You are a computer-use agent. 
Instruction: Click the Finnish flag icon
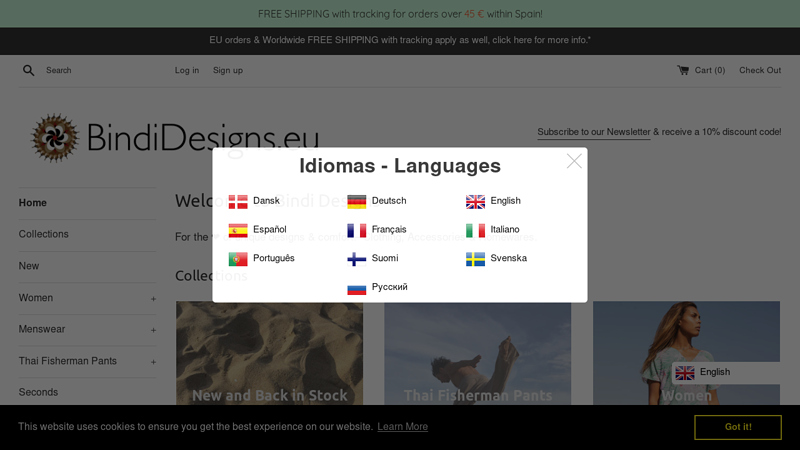pyautogui.click(x=357, y=259)
